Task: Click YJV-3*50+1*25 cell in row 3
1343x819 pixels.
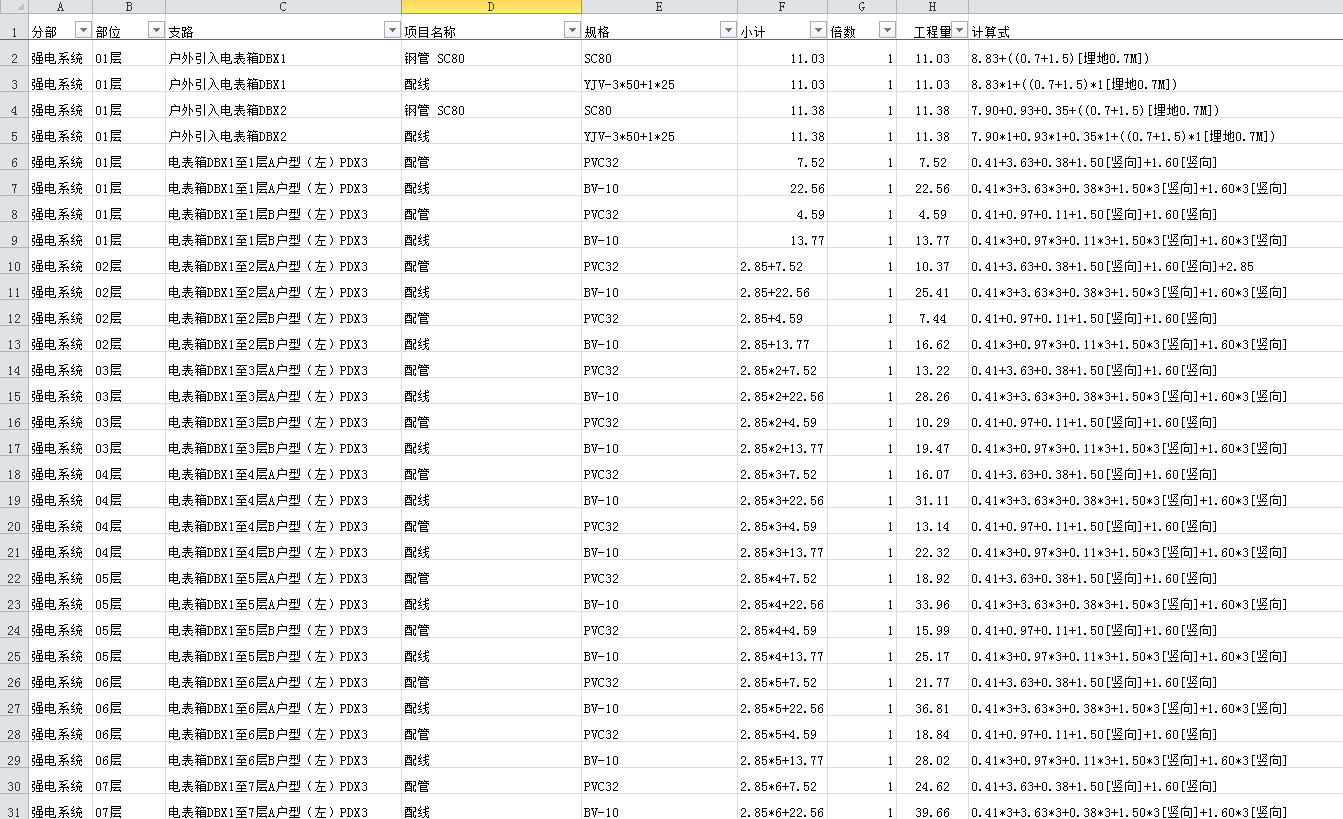Action: pos(659,85)
